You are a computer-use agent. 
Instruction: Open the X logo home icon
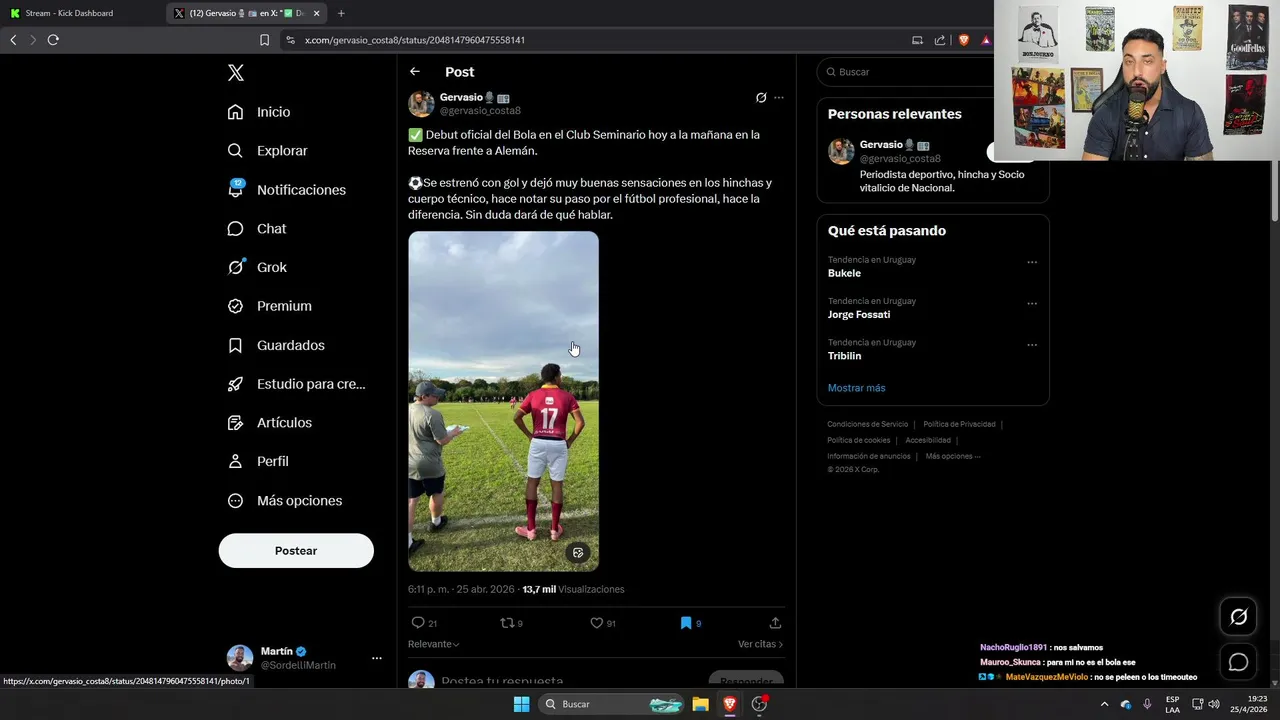pyautogui.click(x=236, y=72)
